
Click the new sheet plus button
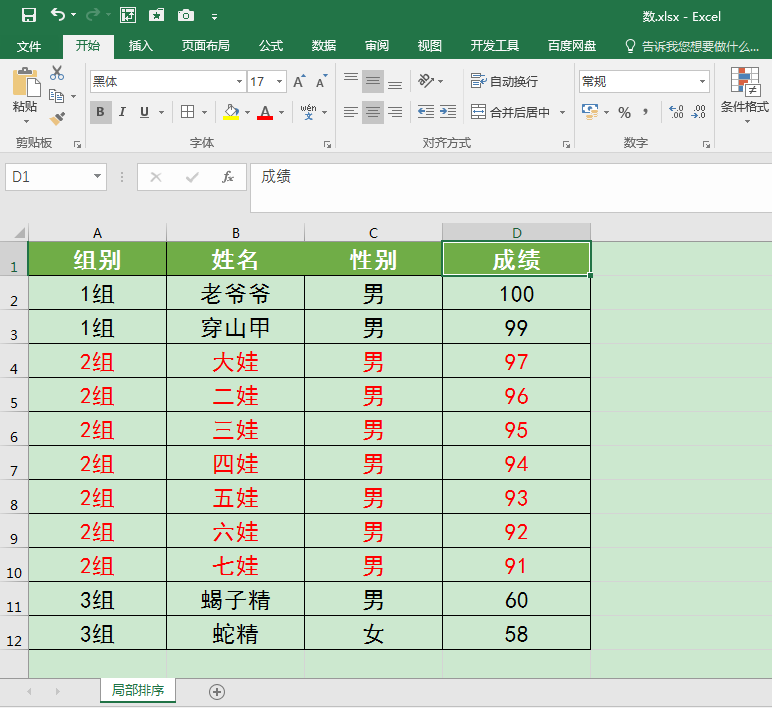click(217, 692)
